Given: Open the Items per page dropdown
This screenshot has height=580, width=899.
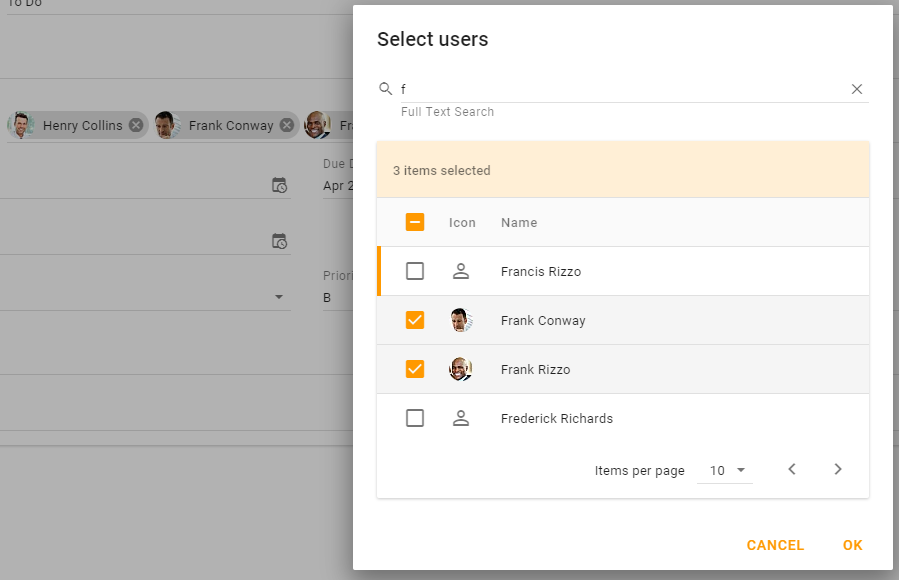Looking at the screenshot, I should [x=729, y=470].
